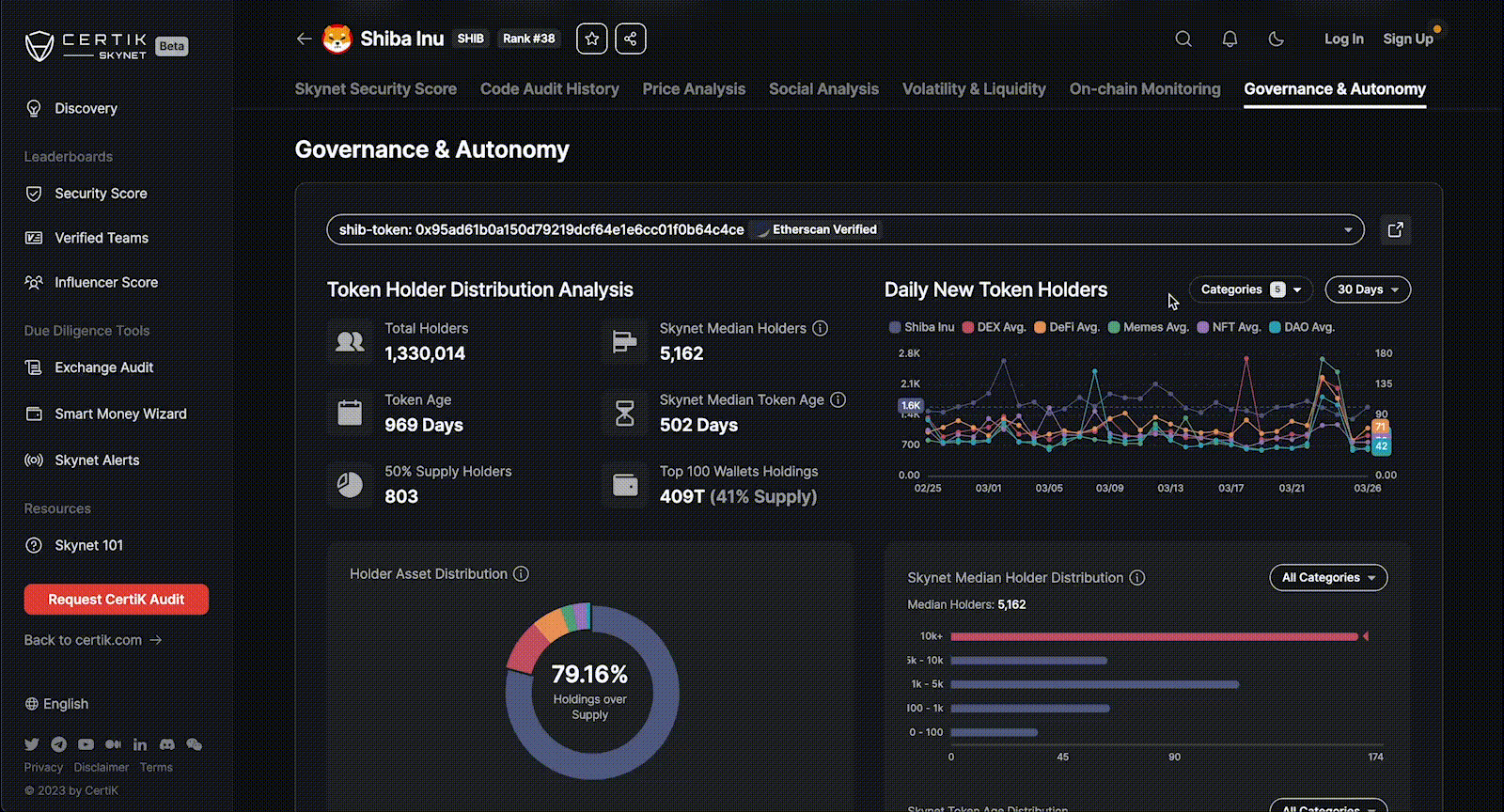This screenshot has width=1504, height=812.
Task: Open the Categories dropdown
Action: click(x=1250, y=289)
